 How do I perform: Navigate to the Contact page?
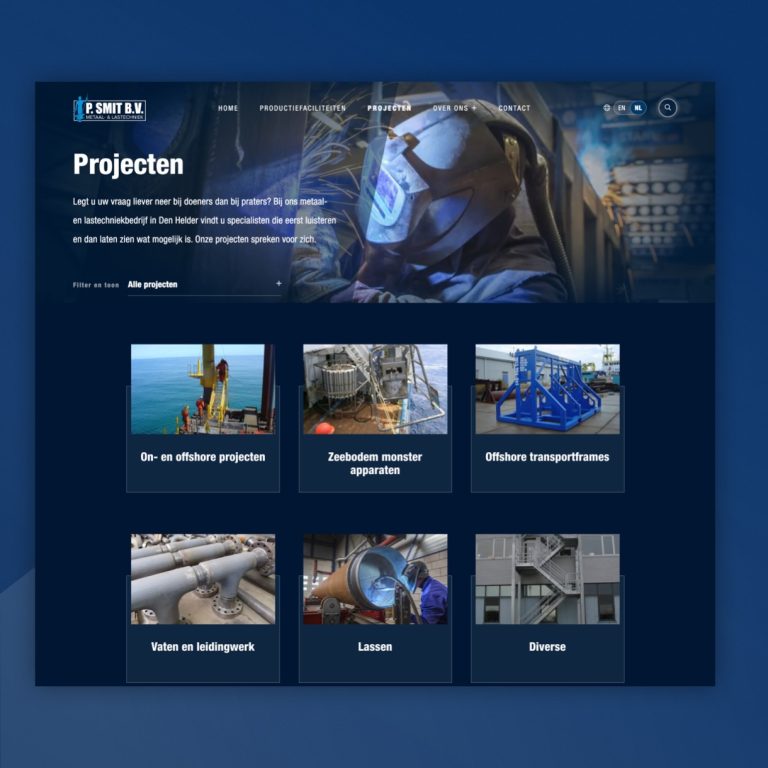coord(514,108)
